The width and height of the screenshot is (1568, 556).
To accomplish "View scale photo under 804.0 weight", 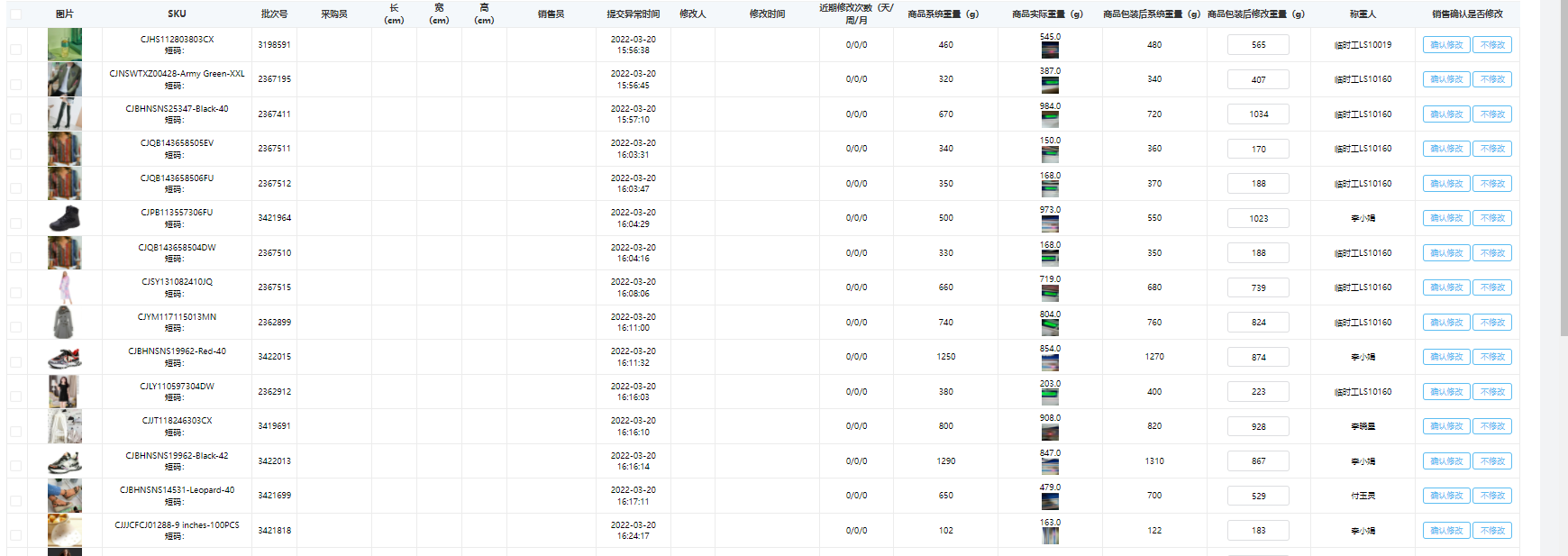I will coord(1050,328).
